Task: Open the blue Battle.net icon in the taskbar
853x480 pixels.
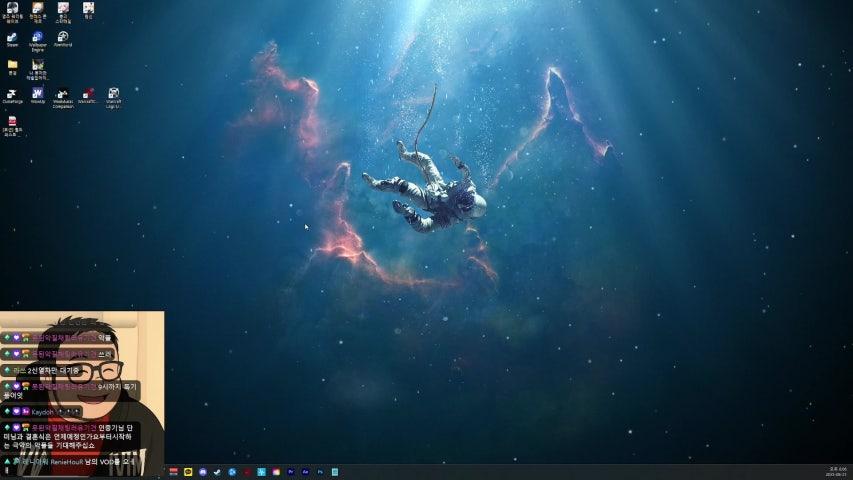Action: point(232,472)
